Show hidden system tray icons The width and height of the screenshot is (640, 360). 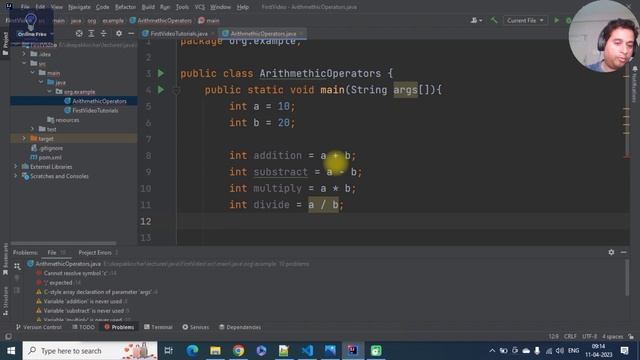tap(492, 351)
